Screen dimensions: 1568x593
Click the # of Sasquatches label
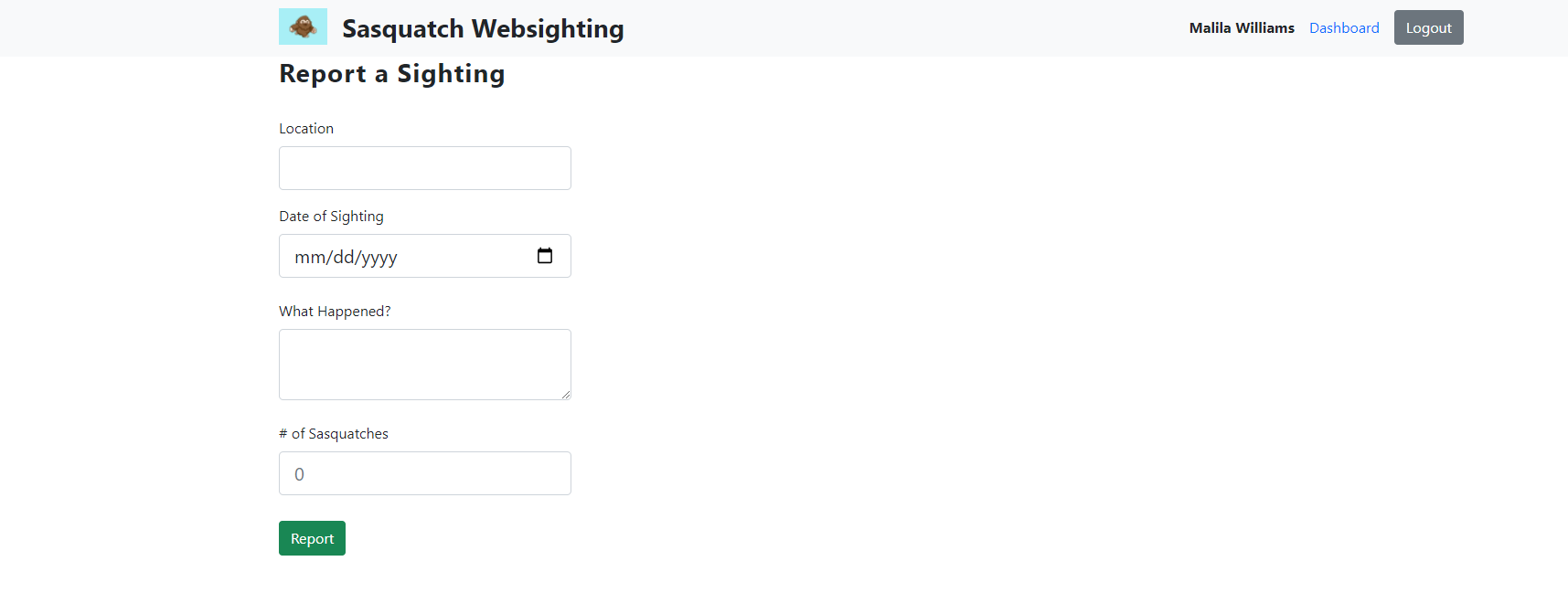tap(334, 433)
